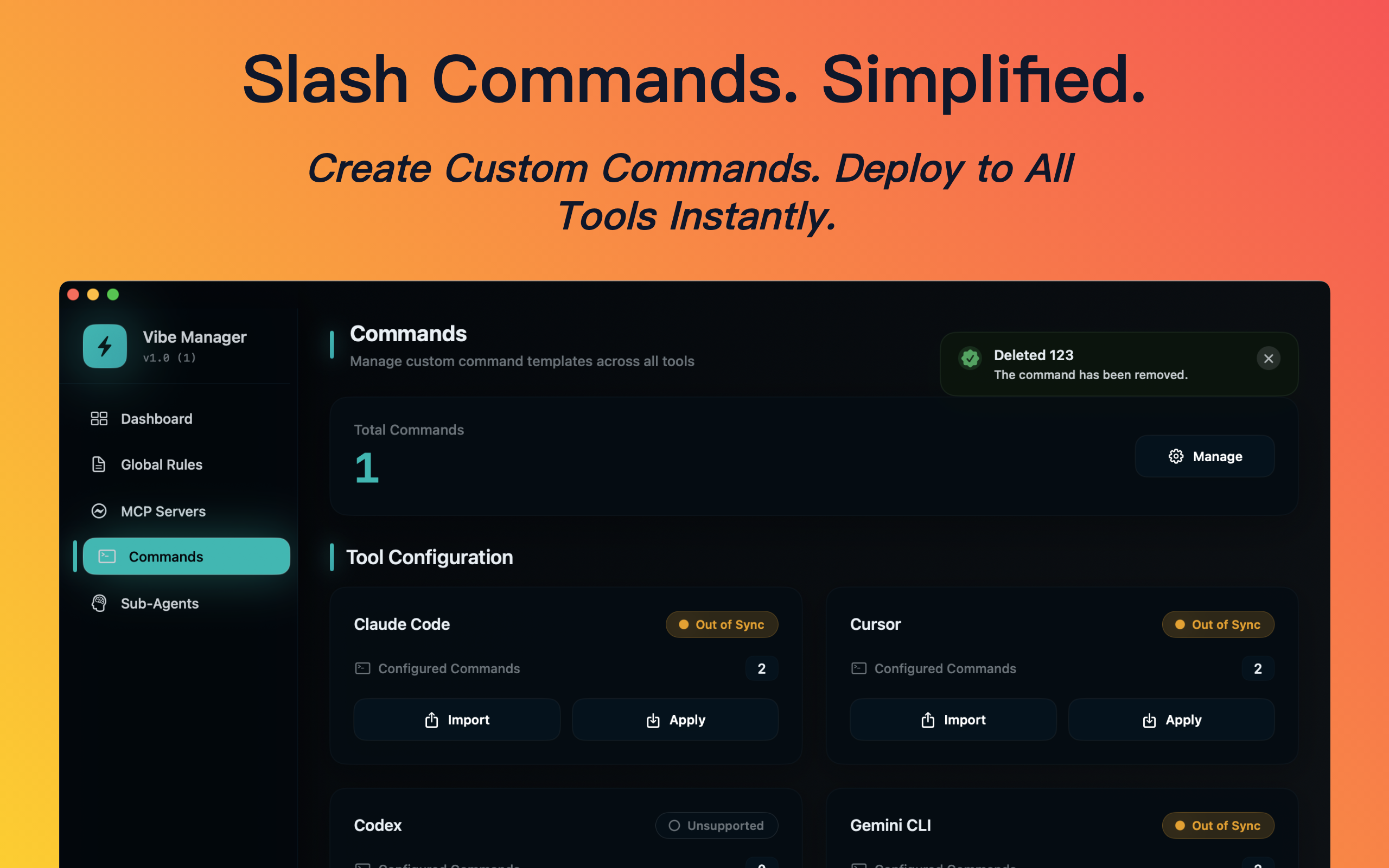Import commands from Cursor

click(x=953, y=720)
